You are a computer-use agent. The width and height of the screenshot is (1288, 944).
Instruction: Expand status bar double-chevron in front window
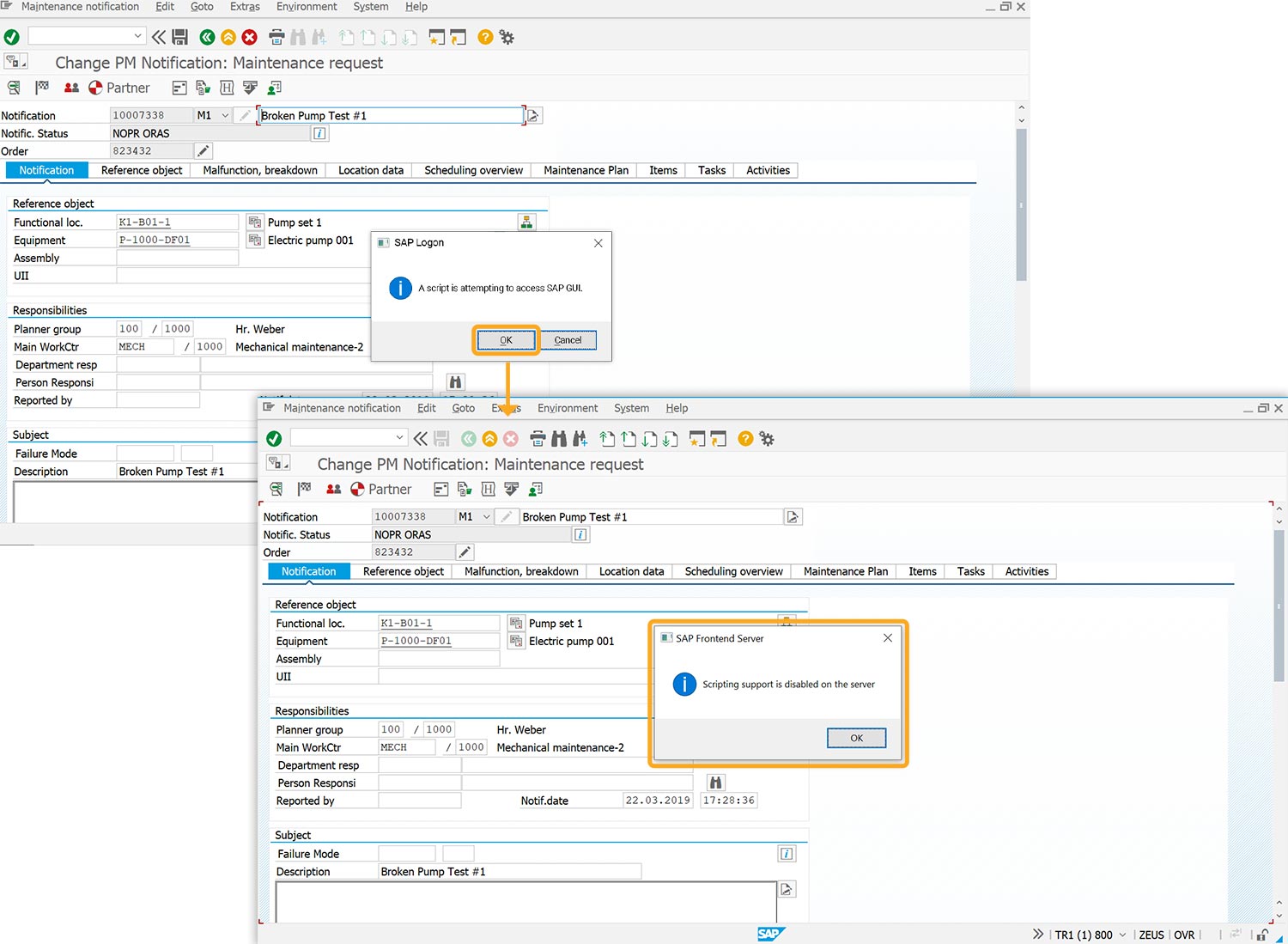click(x=1037, y=935)
